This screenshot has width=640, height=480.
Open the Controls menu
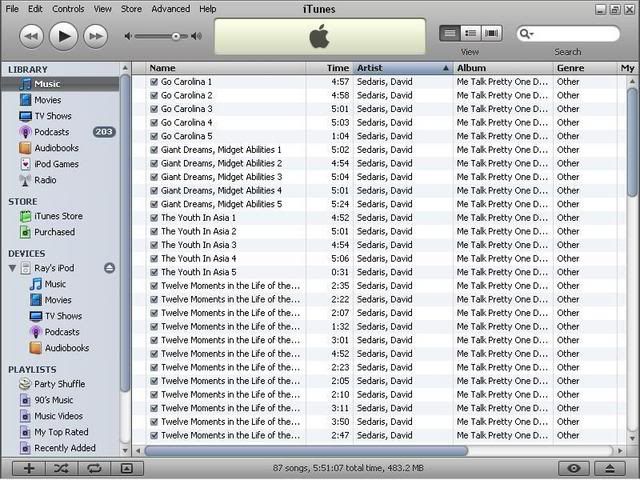click(68, 9)
